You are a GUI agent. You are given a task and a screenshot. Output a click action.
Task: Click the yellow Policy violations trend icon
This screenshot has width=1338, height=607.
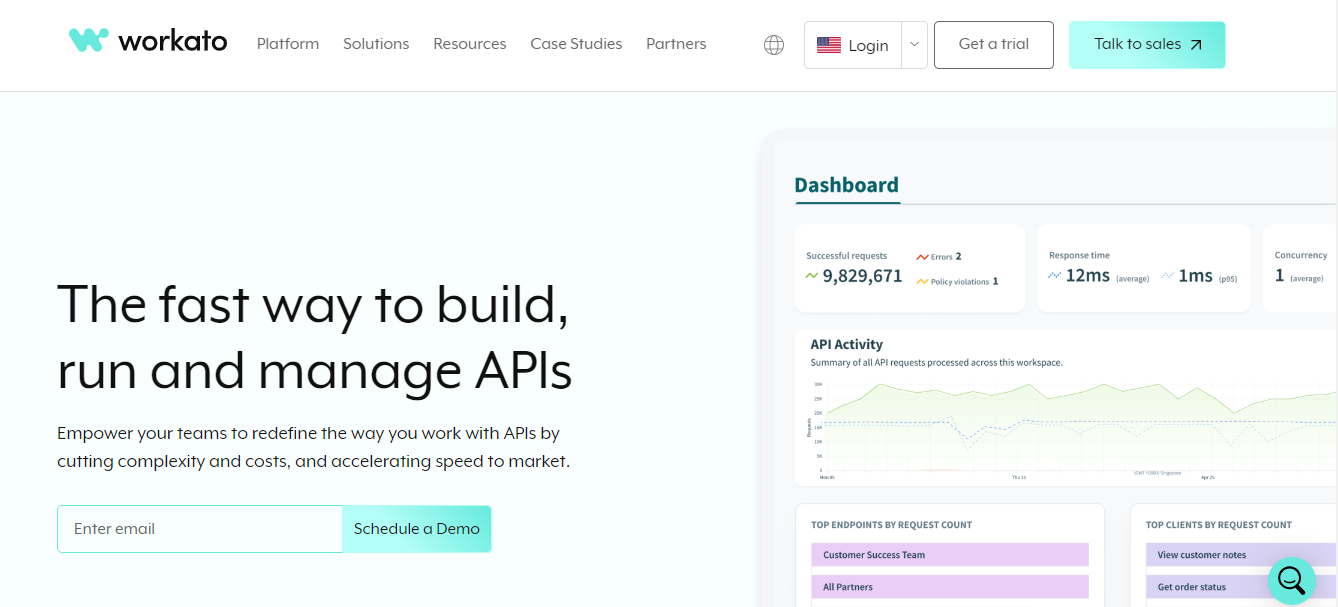(x=922, y=282)
